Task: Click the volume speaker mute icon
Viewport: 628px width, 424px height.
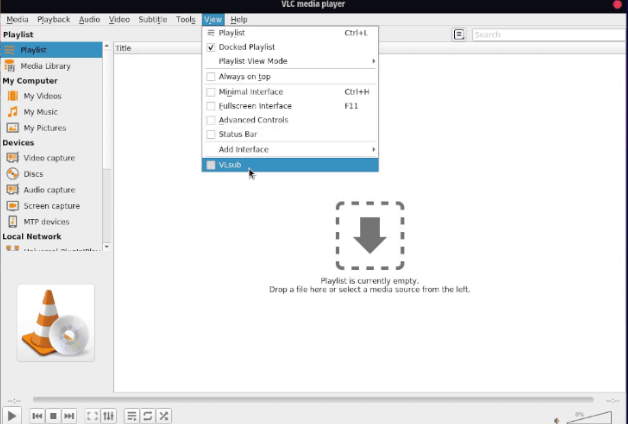Action: click(557, 420)
